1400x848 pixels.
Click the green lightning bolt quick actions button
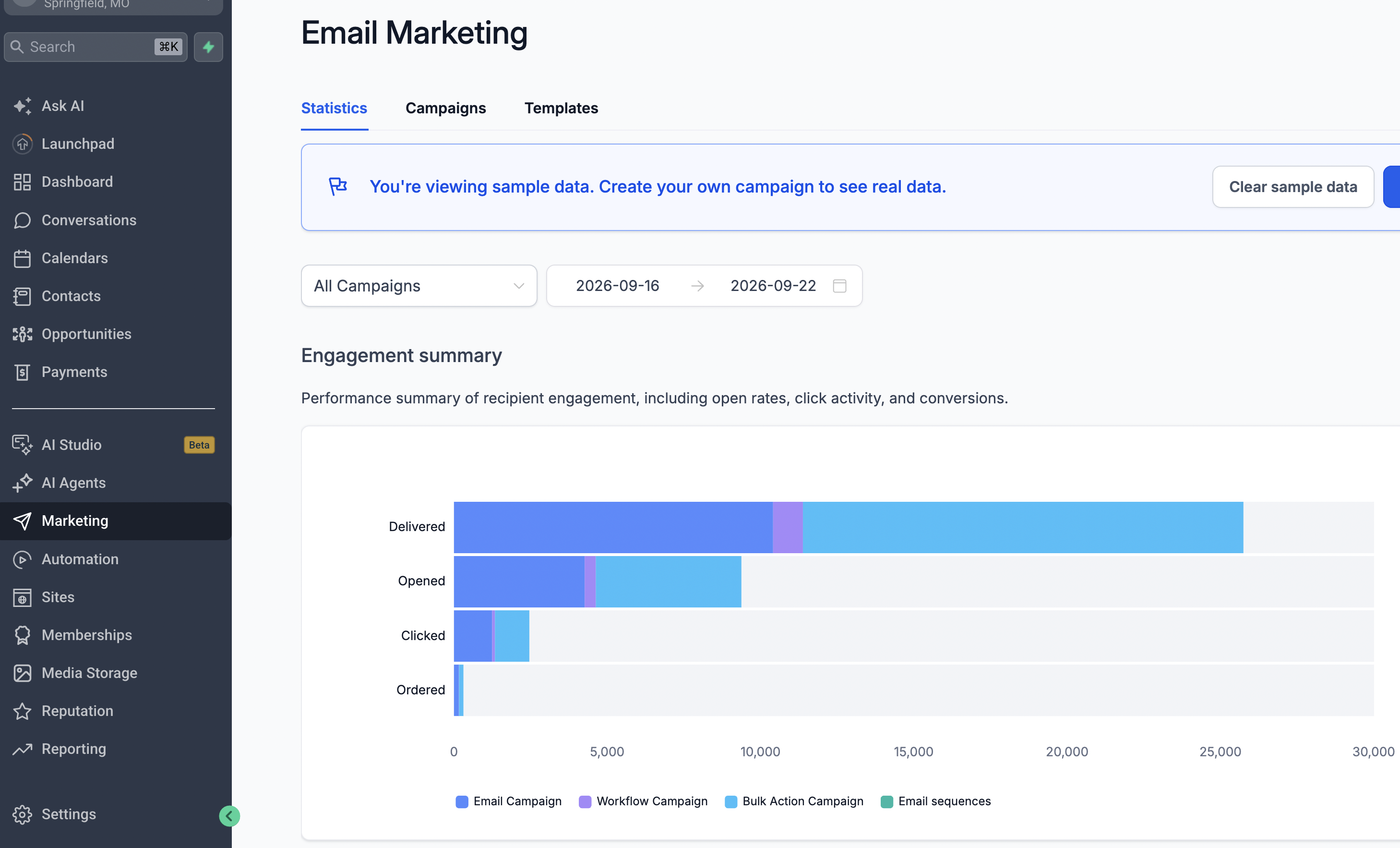[208, 47]
